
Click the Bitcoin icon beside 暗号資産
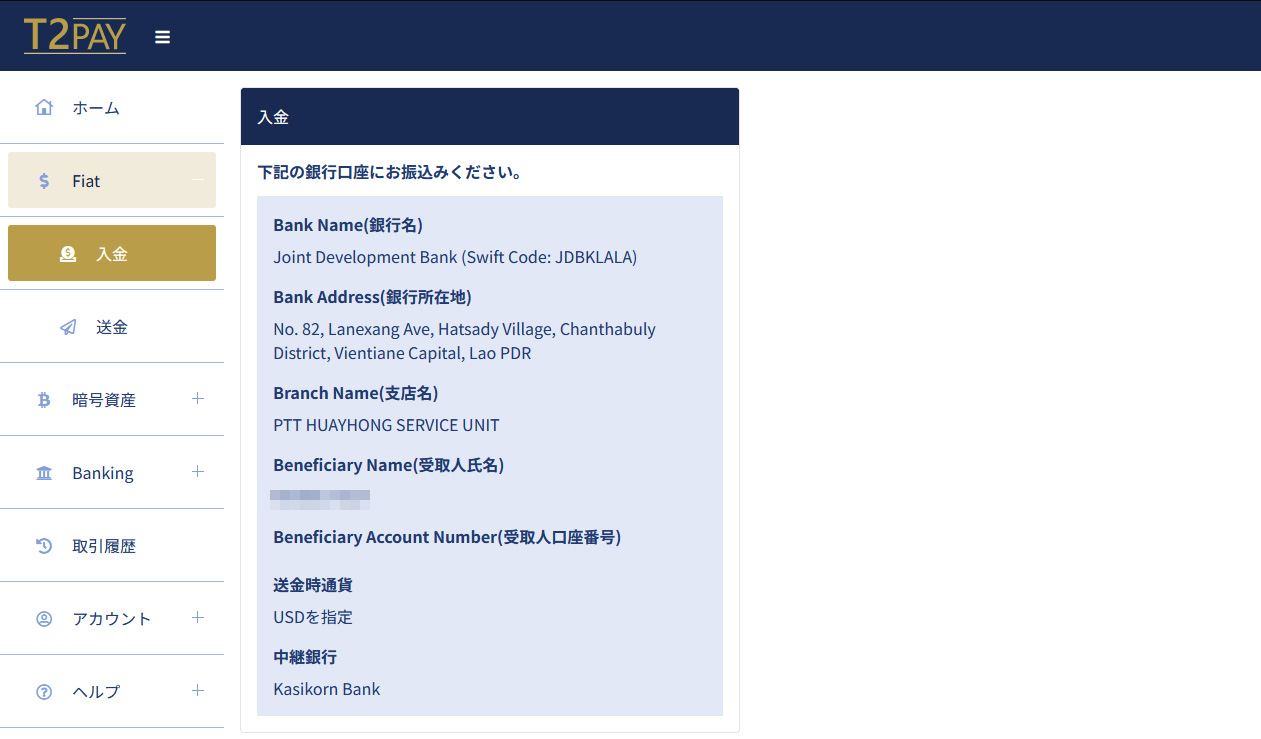(x=44, y=400)
